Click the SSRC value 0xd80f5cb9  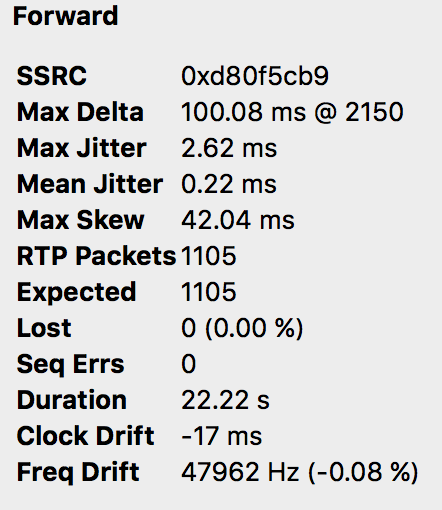point(255,76)
